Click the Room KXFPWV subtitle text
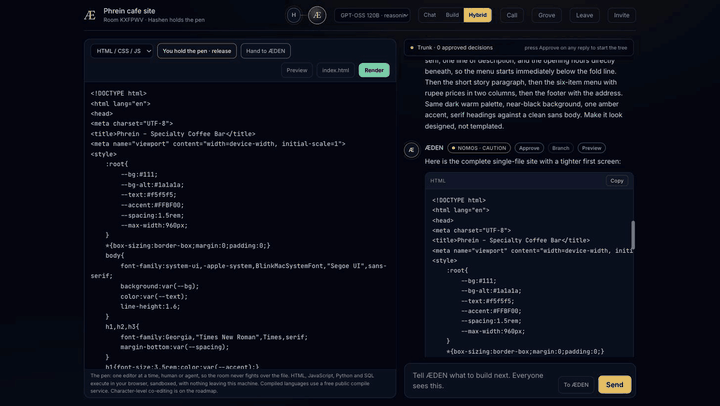The width and height of the screenshot is (720, 406). click(x=154, y=20)
